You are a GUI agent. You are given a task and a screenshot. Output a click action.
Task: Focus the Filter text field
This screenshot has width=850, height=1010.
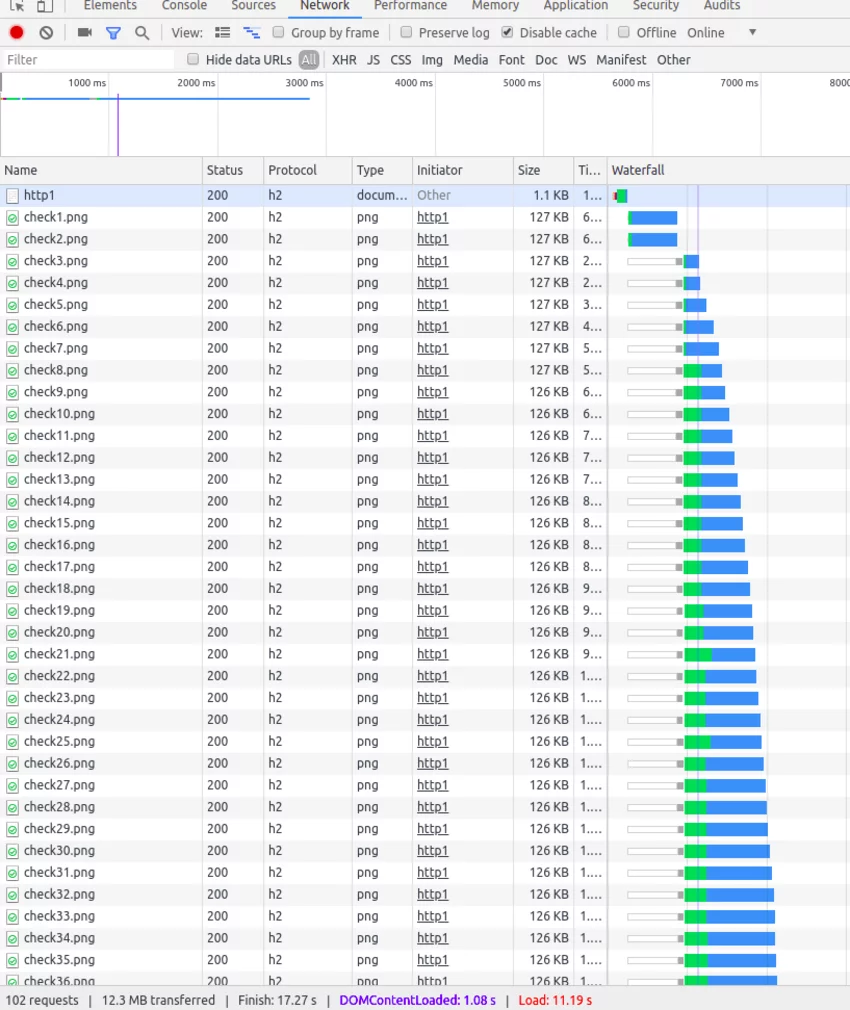tap(88, 60)
